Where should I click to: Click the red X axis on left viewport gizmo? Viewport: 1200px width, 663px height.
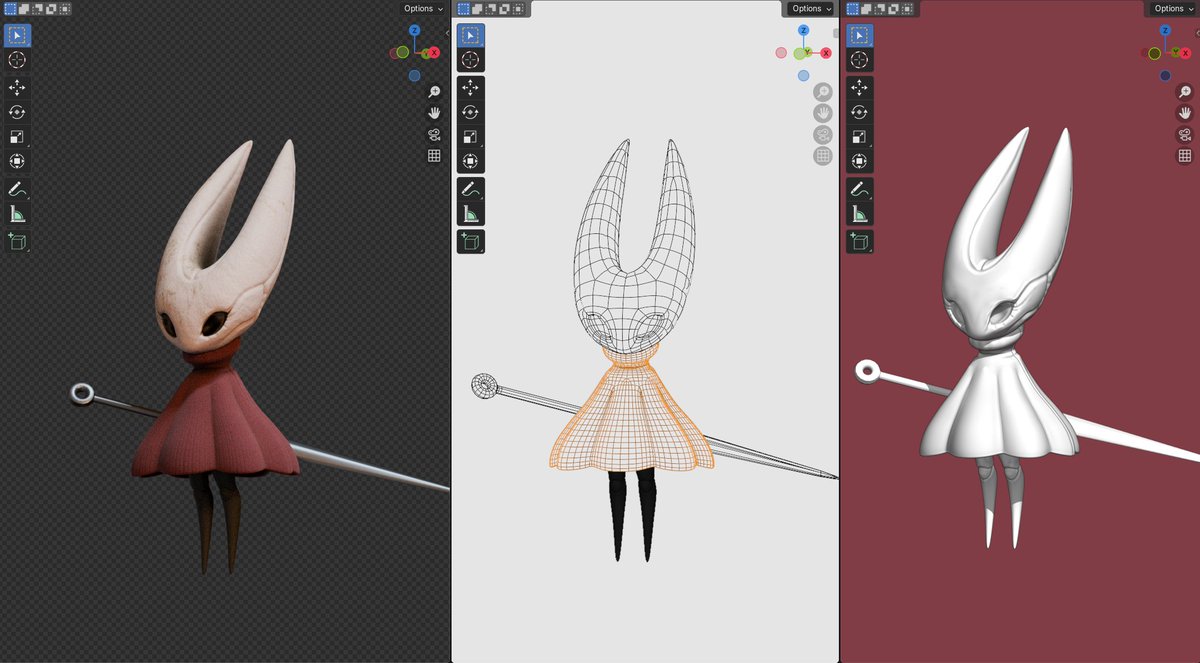click(x=434, y=52)
